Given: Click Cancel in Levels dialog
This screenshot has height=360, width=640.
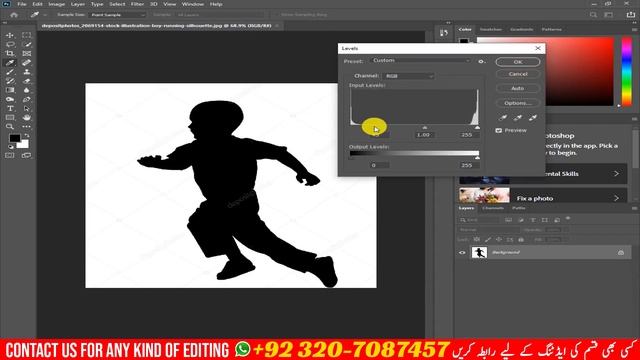Looking at the screenshot, I should pos(518,74).
